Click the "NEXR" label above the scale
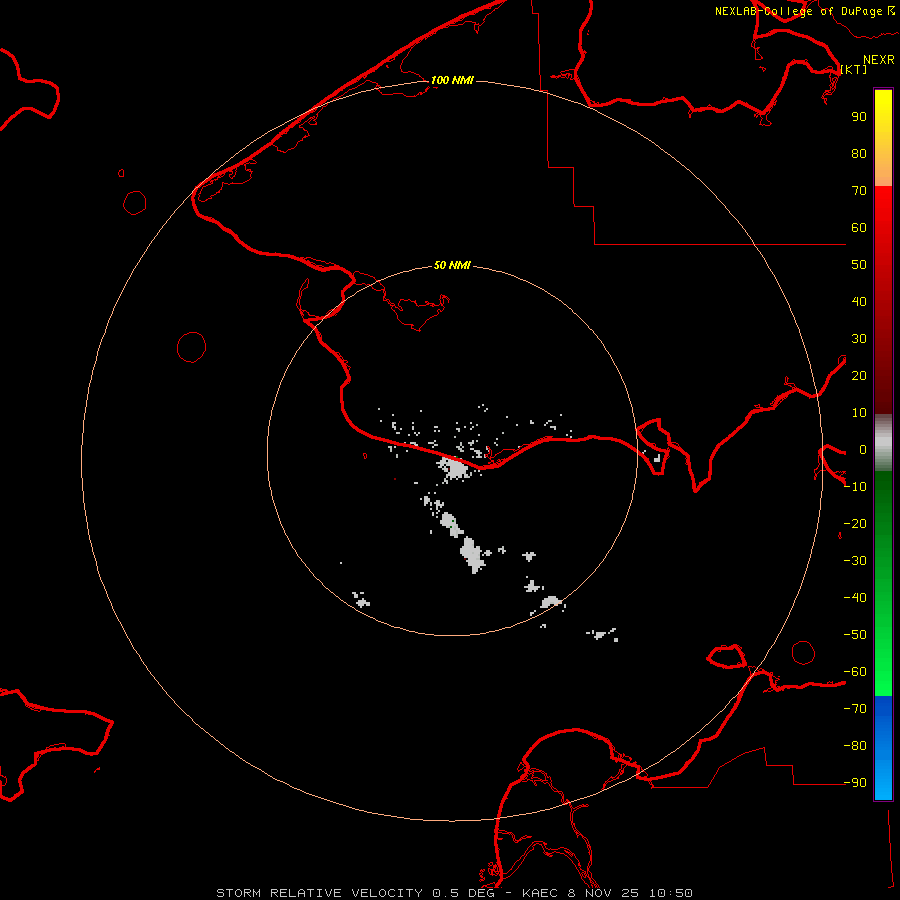The width and height of the screenshot is (900, 900). click(879, 60)
